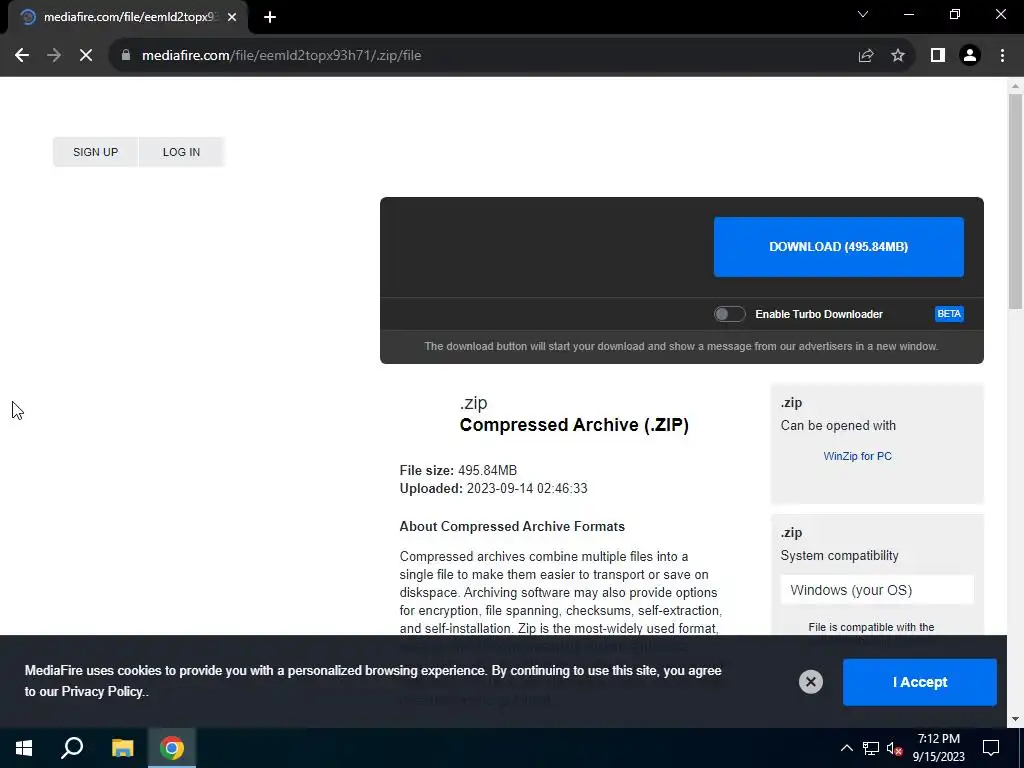Image resolution: width=1024 pixels, height=768 pixels.
Task: Open a new browser tab
Action: 270,17
